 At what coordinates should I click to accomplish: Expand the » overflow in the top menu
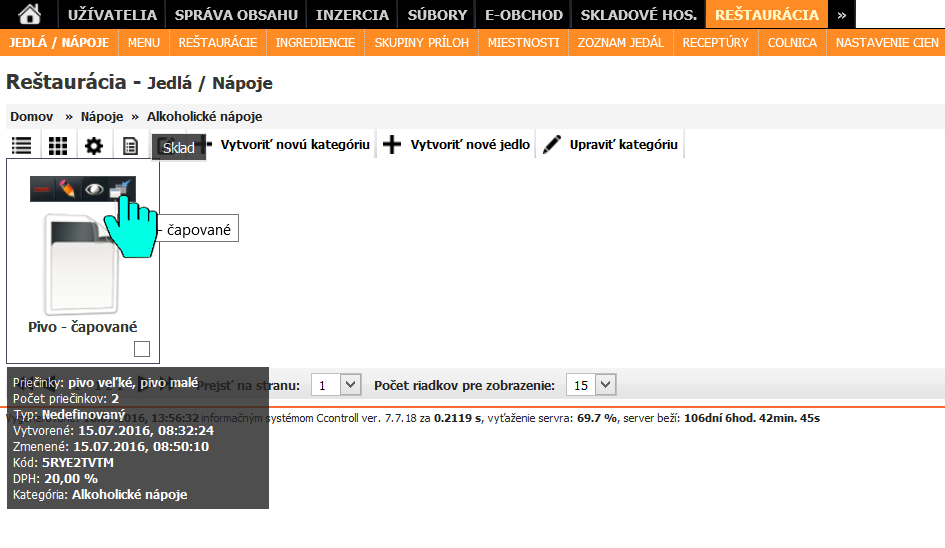[x=842, y=14]
